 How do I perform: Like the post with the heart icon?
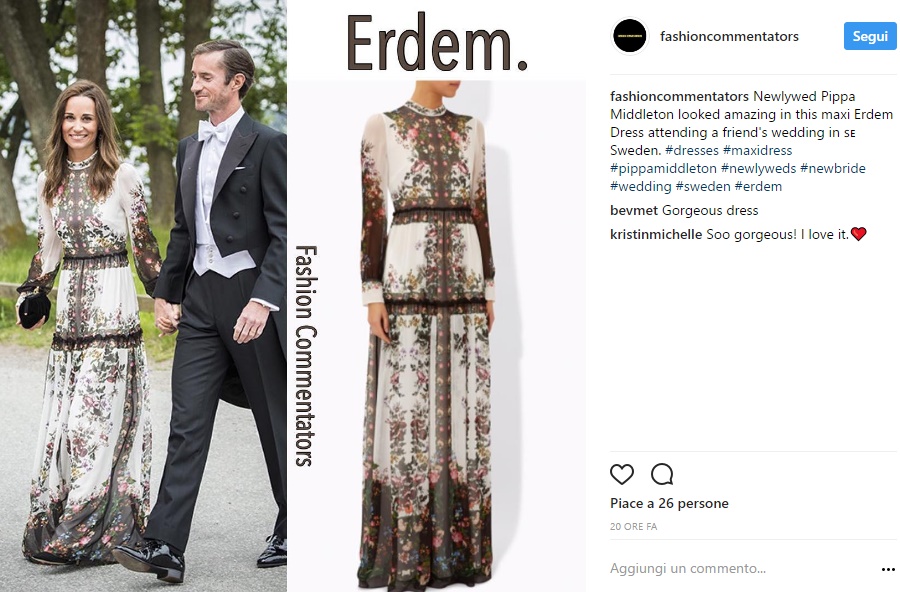coord(622,474)
